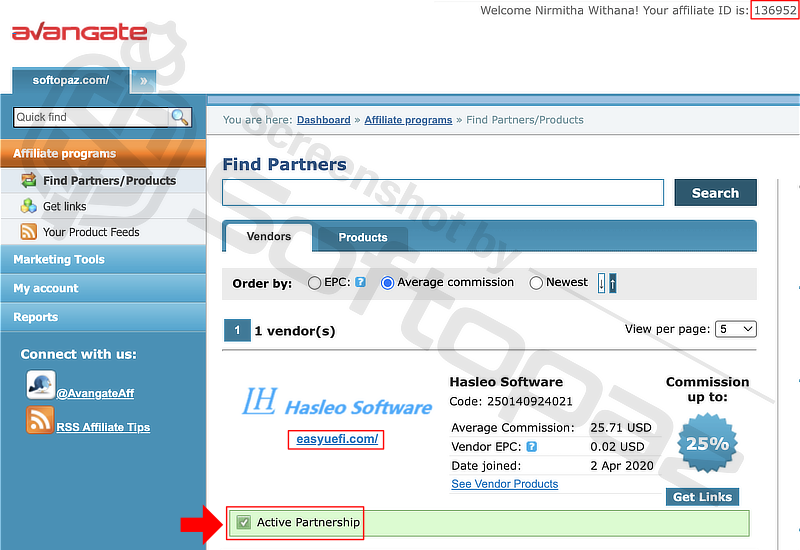This screenshot has width=800, height=550.
Task: Expand the Marketing Tools section
Action: click(103, 259)
